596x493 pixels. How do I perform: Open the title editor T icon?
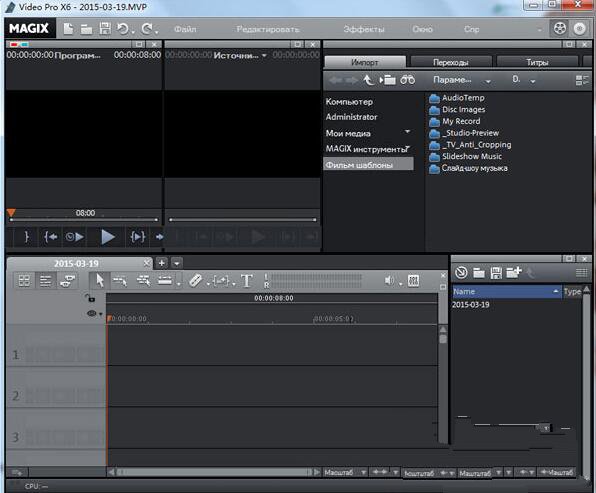click(247, 281)
